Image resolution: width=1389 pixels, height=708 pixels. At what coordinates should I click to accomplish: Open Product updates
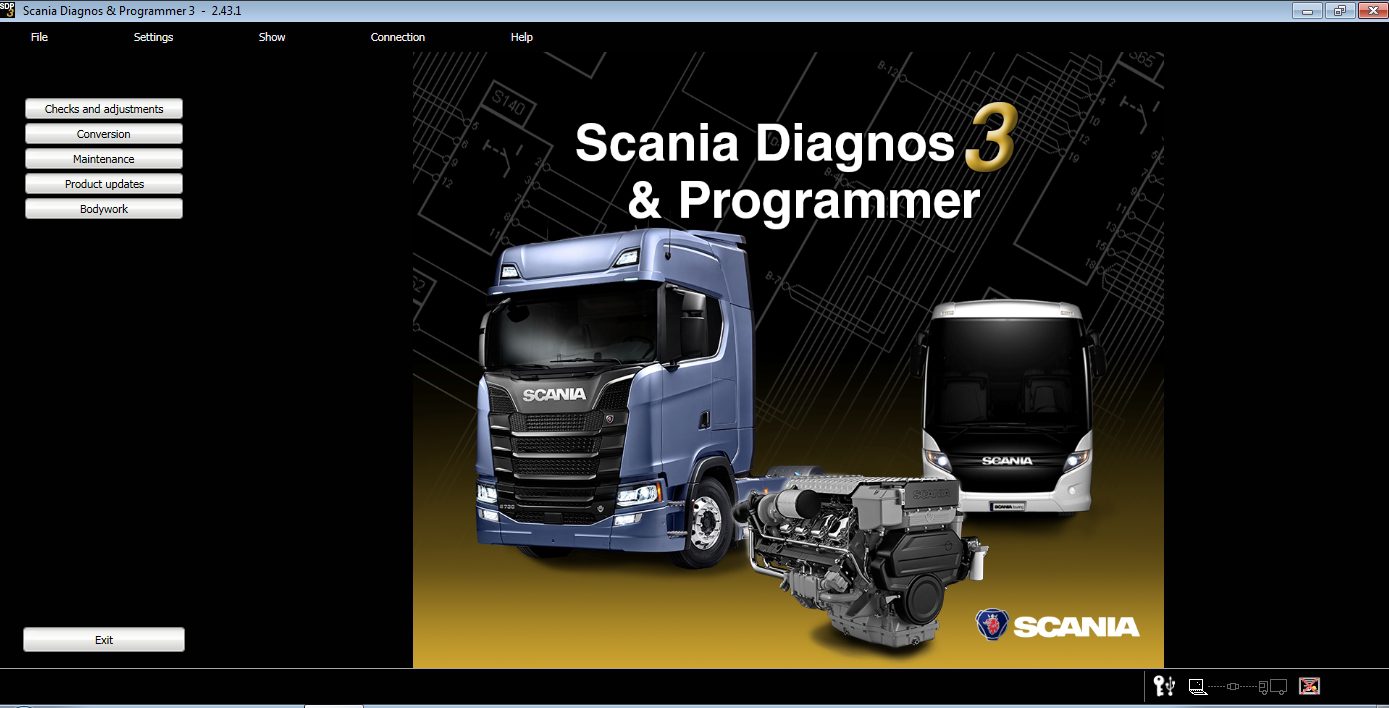point(103,183)
